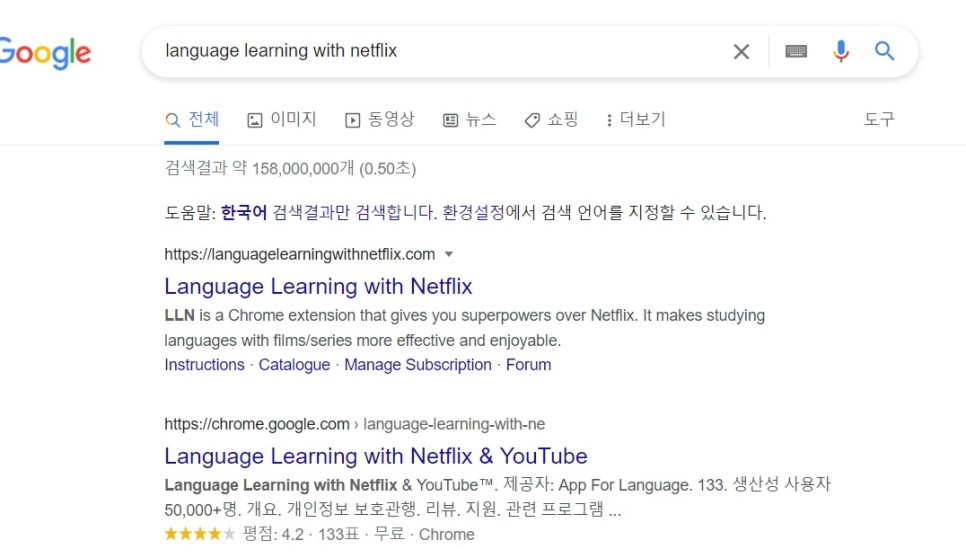Switch to the 쇼핑 (Shopping) tab
This screenshot has width=966, height=558.
point(551,119)
